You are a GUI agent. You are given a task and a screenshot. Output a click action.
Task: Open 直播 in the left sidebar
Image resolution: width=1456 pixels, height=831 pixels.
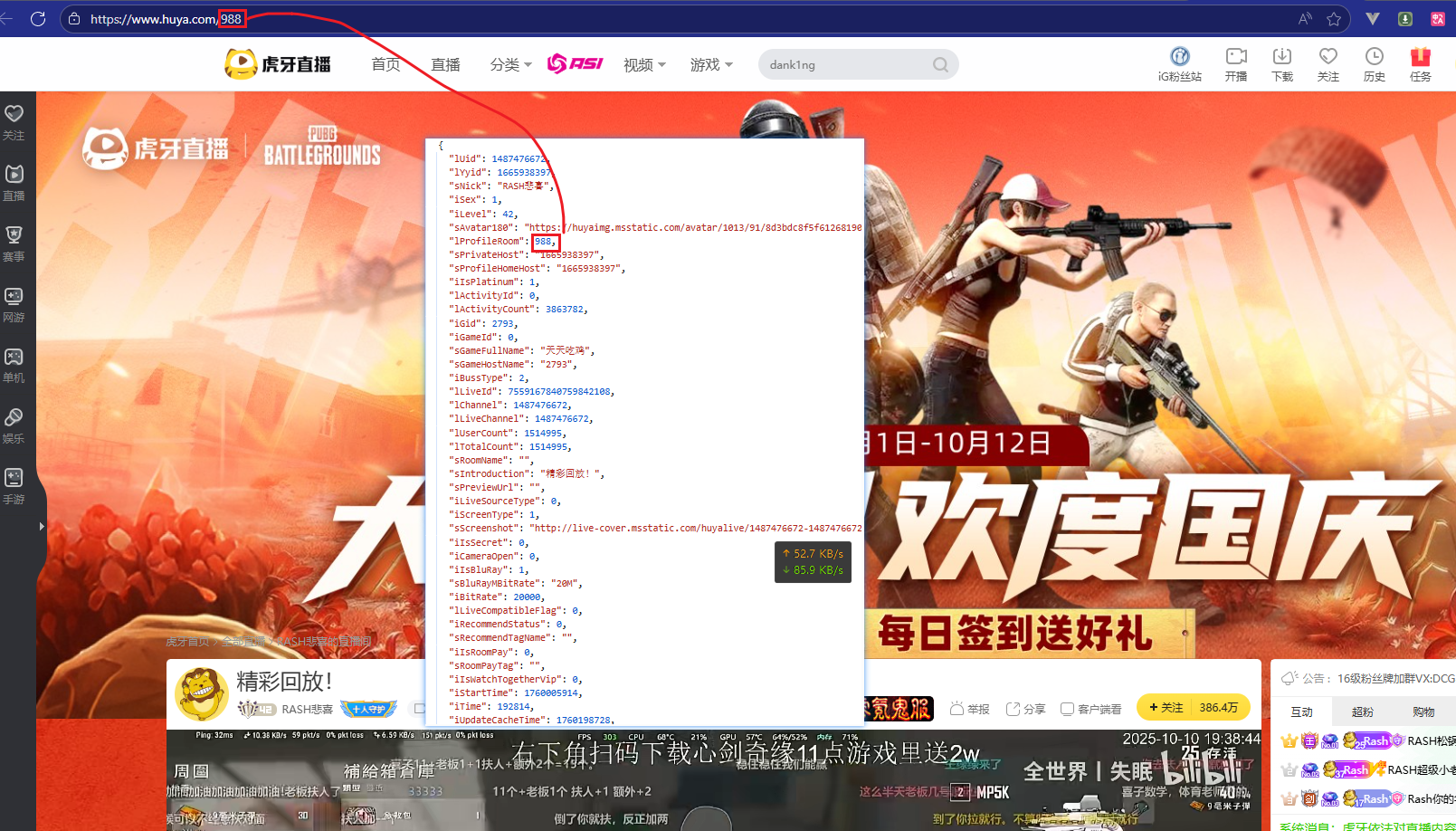pyautogui.click(x=14, y=183)
